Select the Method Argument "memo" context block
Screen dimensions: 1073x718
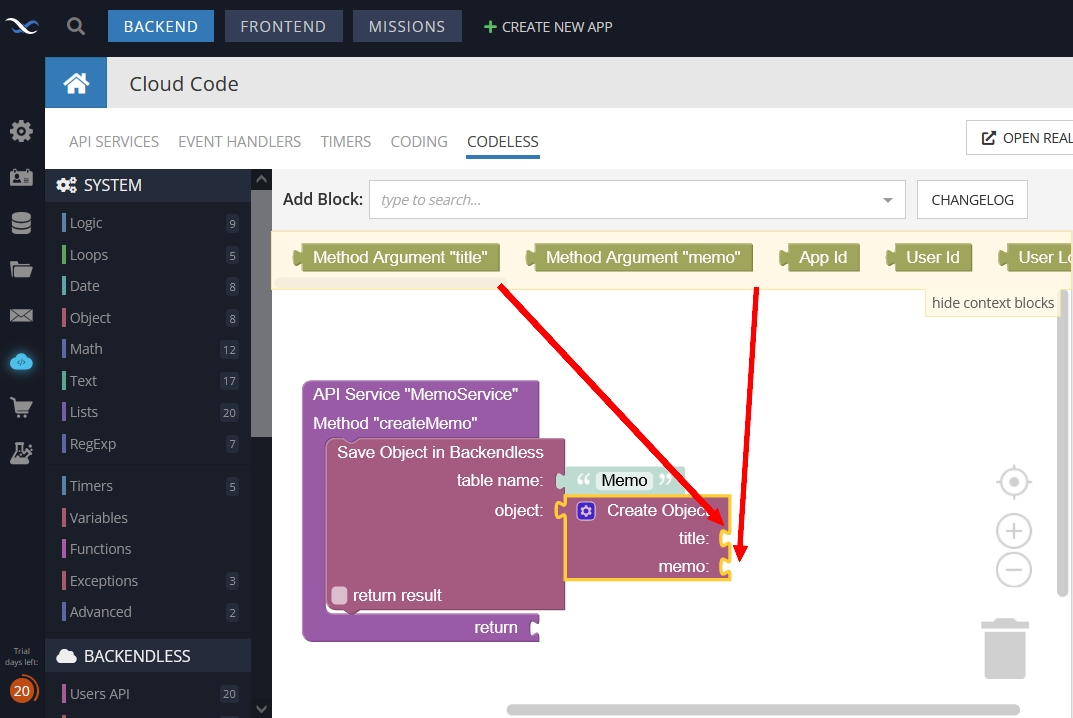[x=639, y=257]
